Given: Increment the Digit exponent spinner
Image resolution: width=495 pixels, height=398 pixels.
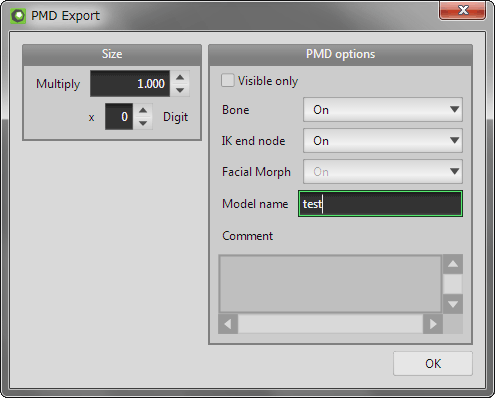Looking at the screenshot, I should pyautogui.click(x=143, y=110).
